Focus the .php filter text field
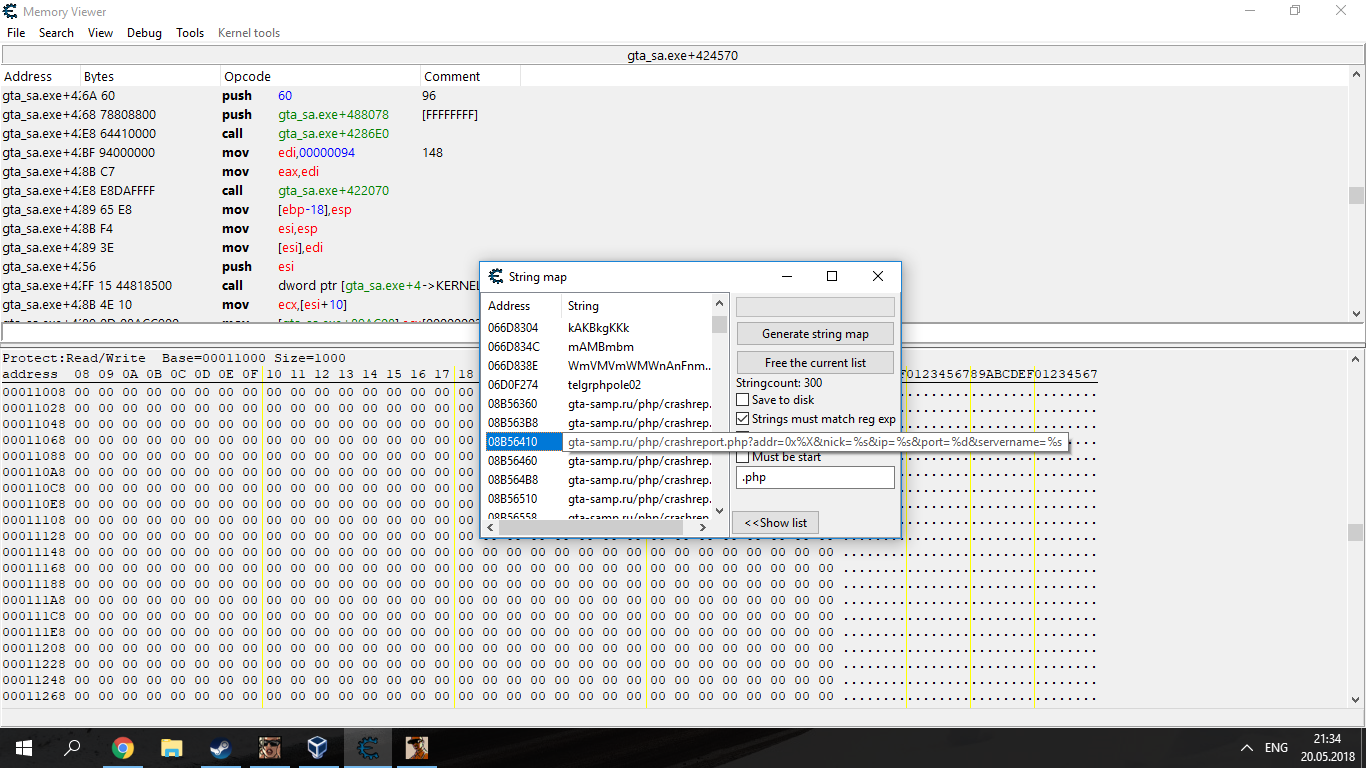 pos(815,477)
